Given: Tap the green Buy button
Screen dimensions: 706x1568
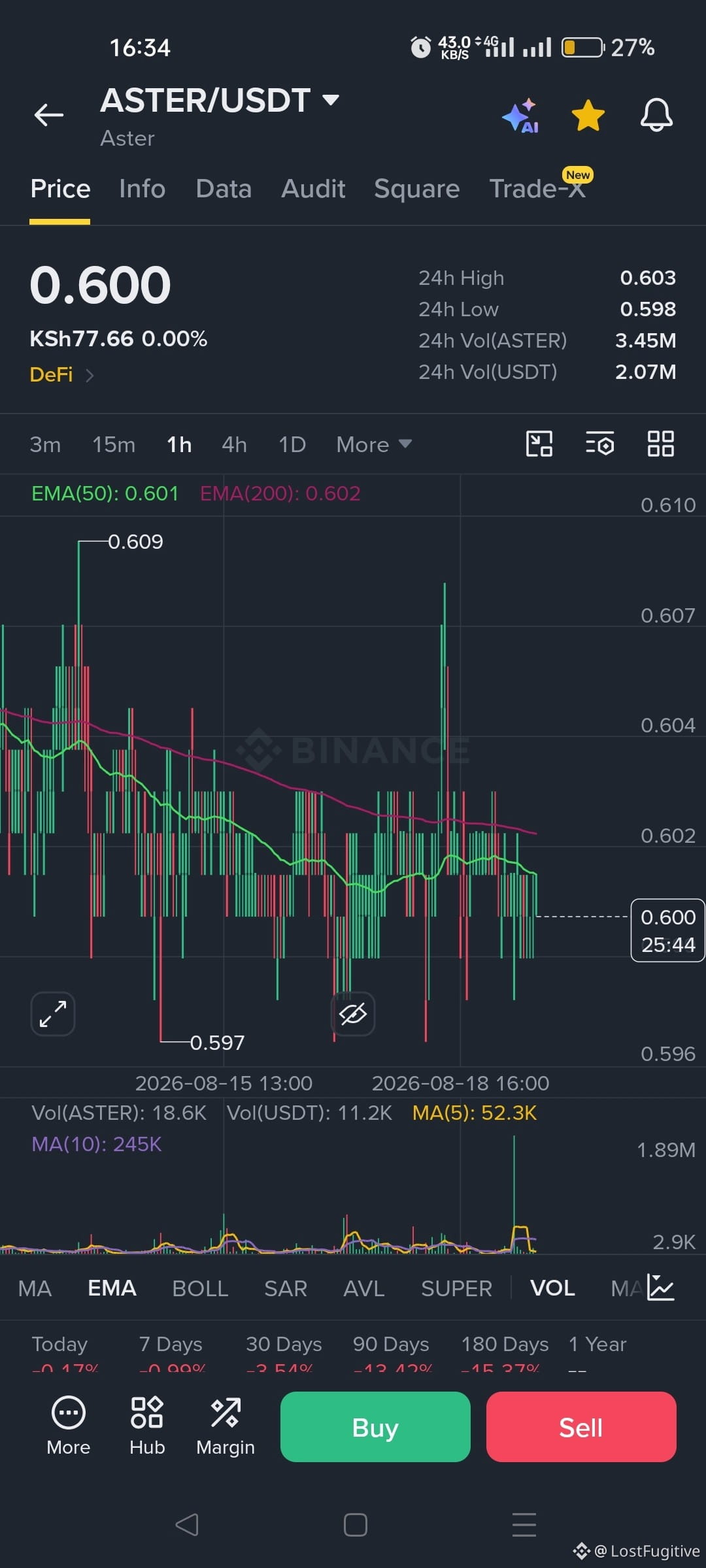Looking at the screenshot, I should coord(375,1427).
